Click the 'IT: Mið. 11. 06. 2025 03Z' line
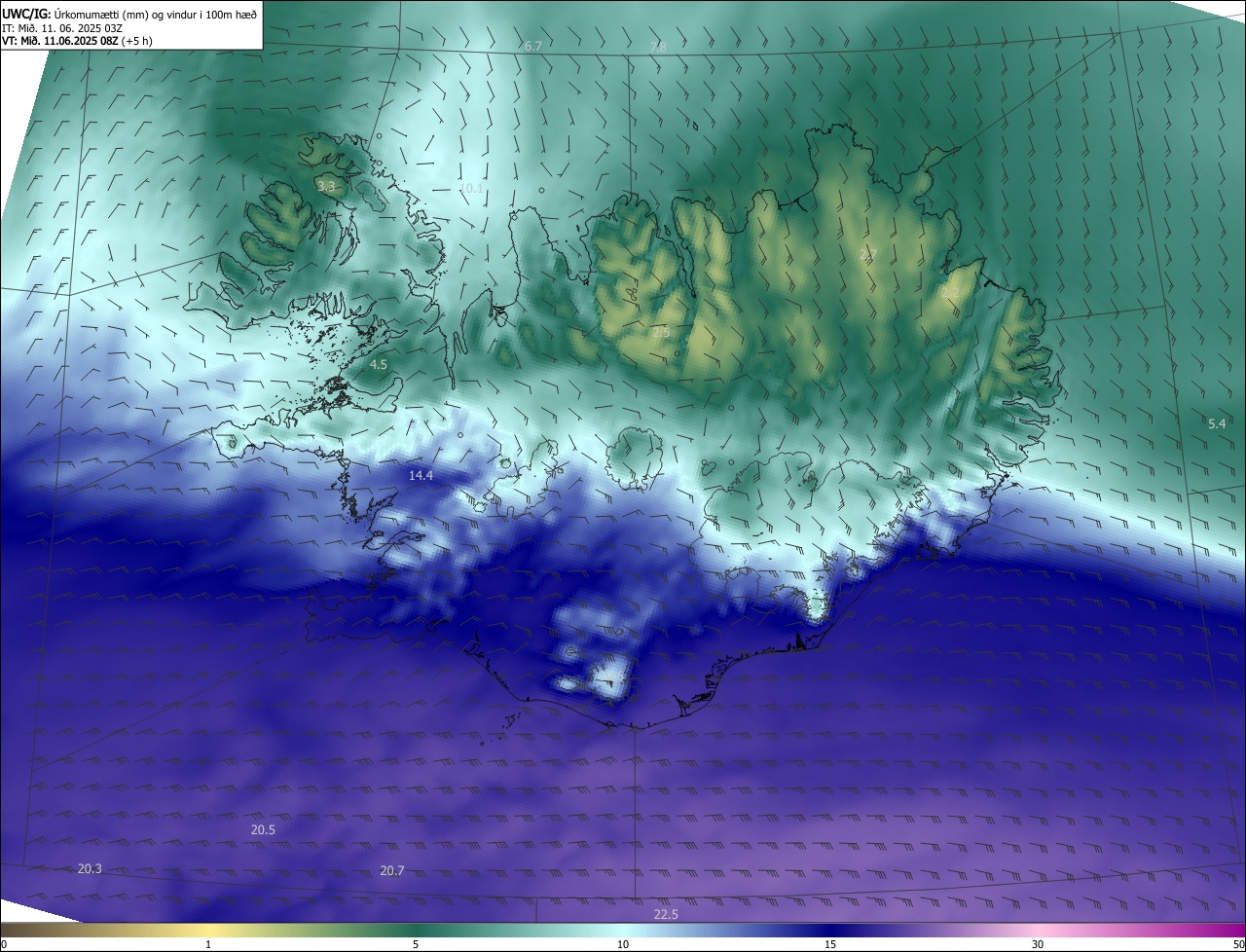 64,27
